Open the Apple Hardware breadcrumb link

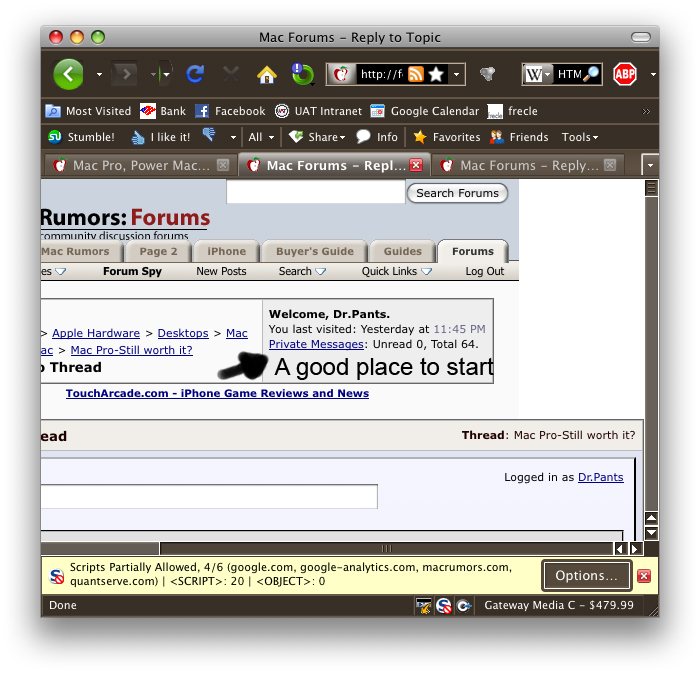click(x=96, y=333)
